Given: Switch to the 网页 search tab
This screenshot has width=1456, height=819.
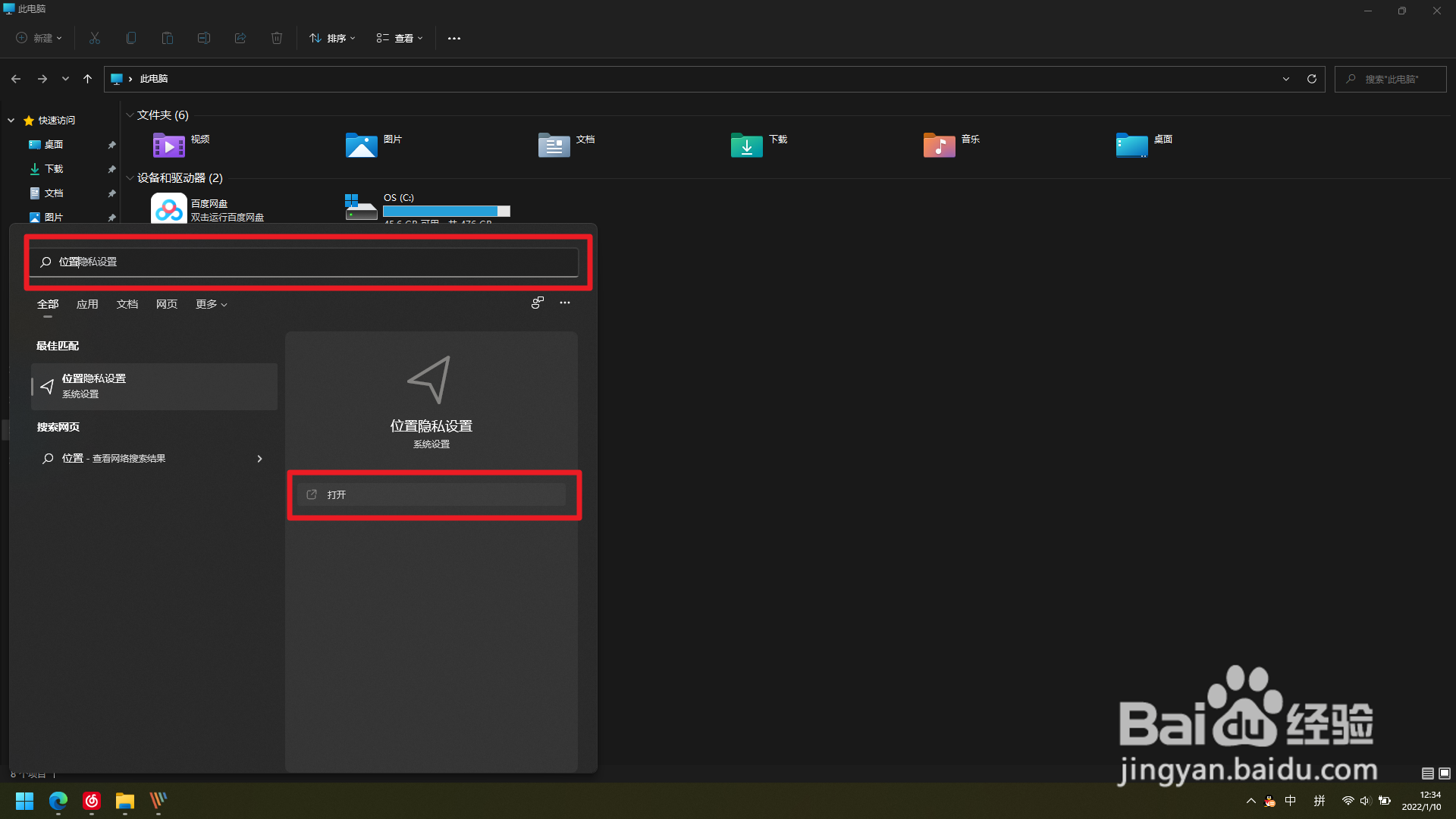Looking at the screenshot, I should (x=167, y=304).
